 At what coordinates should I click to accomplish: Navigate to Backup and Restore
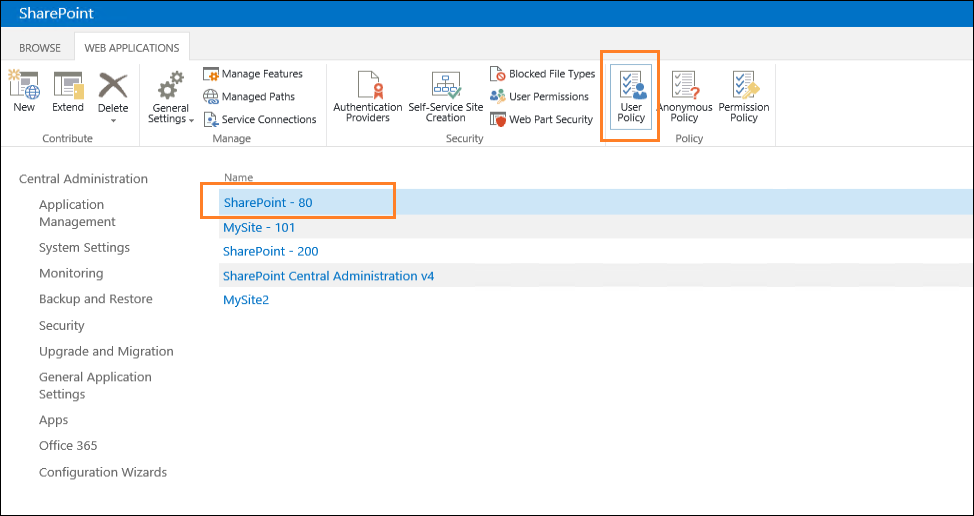point(96,299)
